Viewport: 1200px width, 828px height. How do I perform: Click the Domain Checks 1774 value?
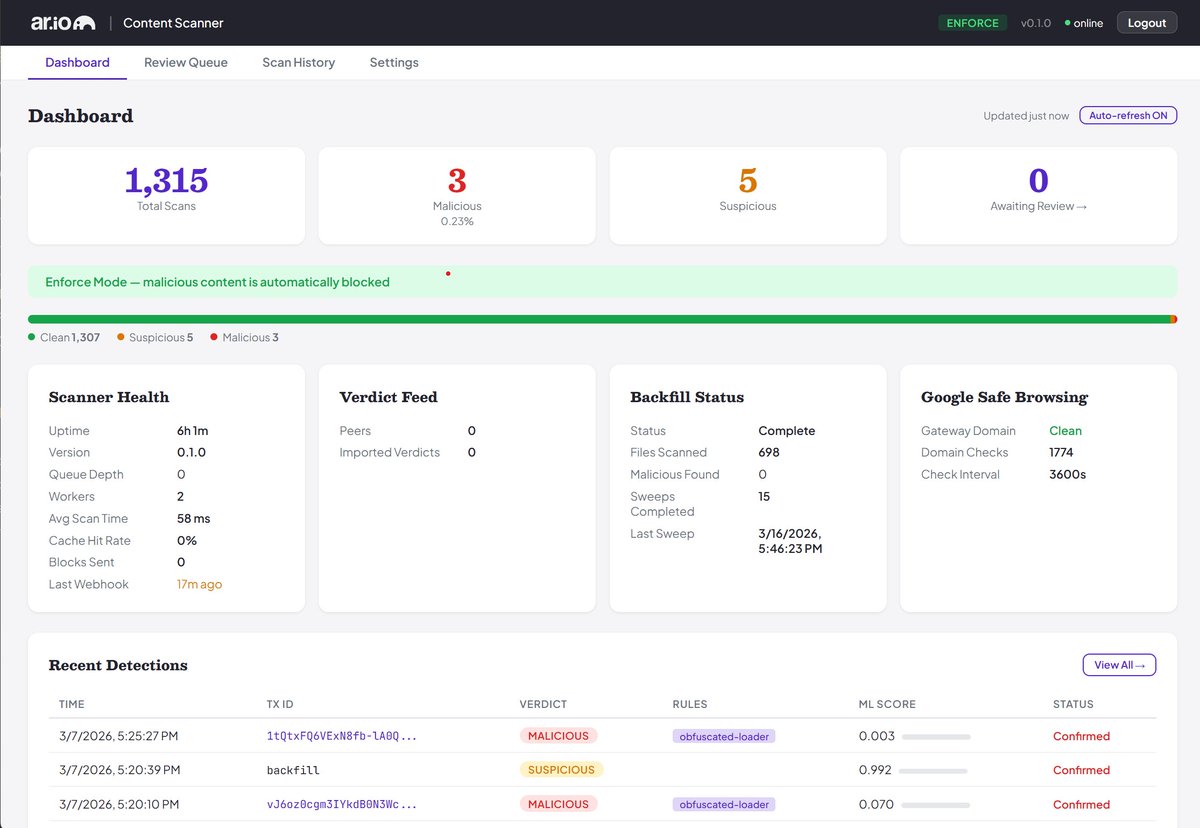pos(1061,453)
